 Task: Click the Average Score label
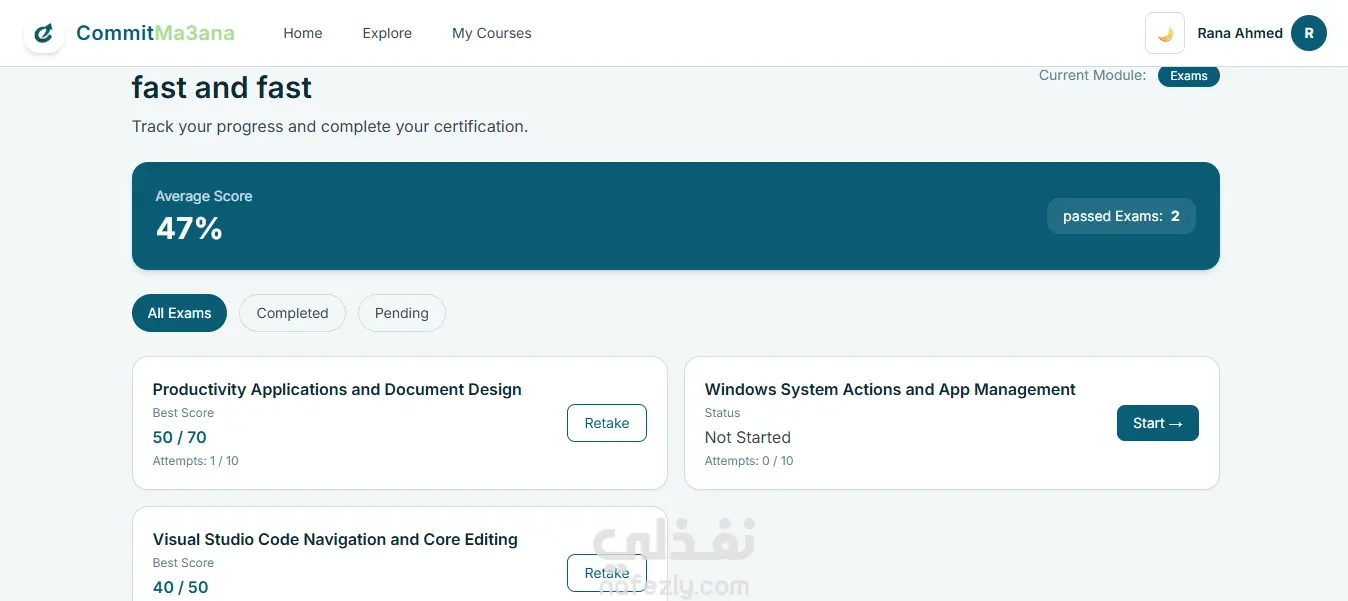point(204,196)
